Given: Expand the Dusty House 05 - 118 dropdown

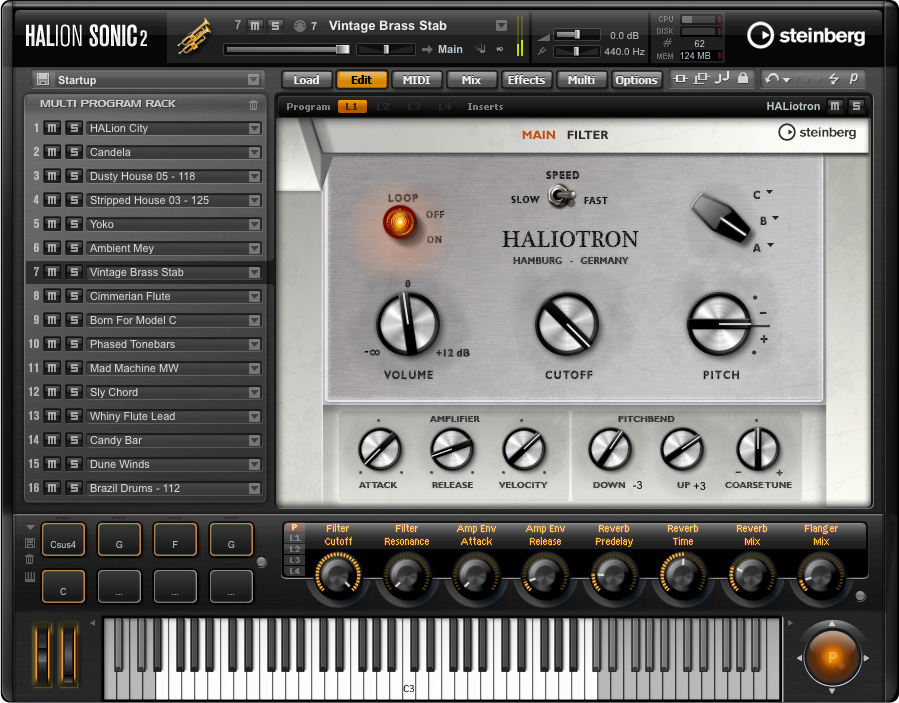Looking at the screenshot, I should click(x=255, y=177).
